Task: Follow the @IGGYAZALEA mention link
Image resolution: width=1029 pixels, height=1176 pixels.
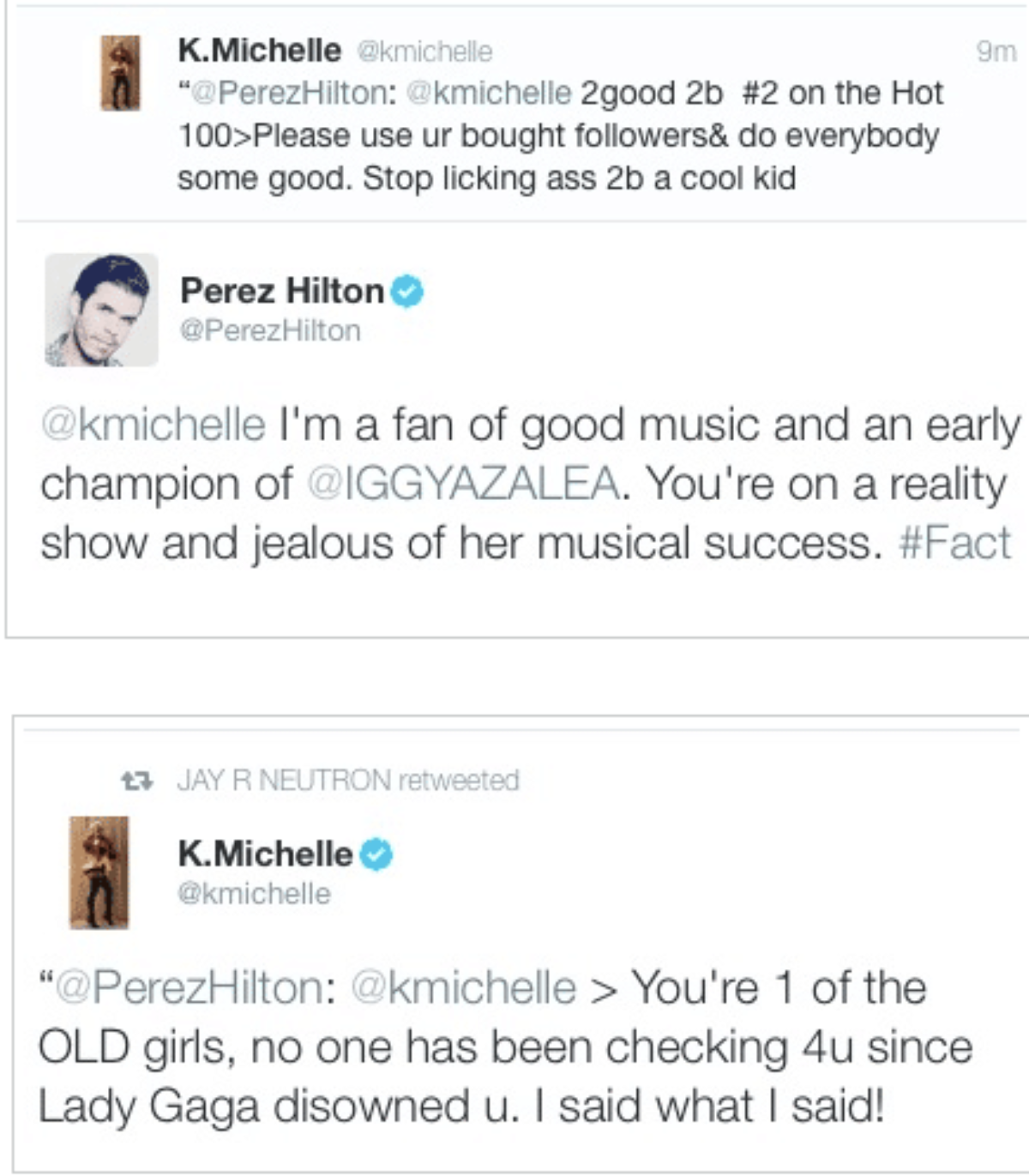Action: (463, 484)
